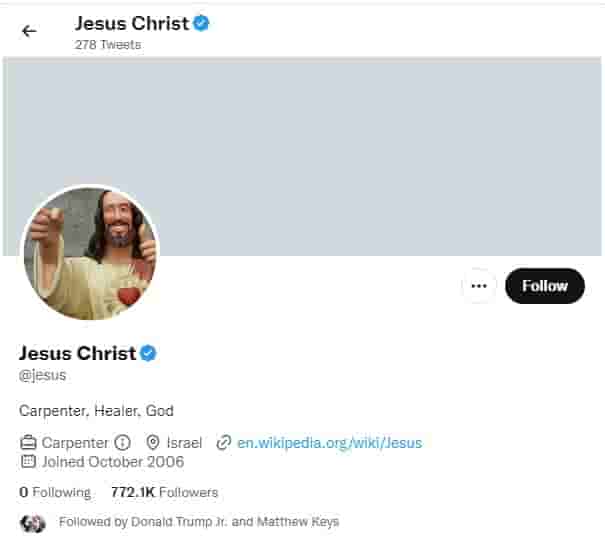View the 0 Following list

coord(55,492)
